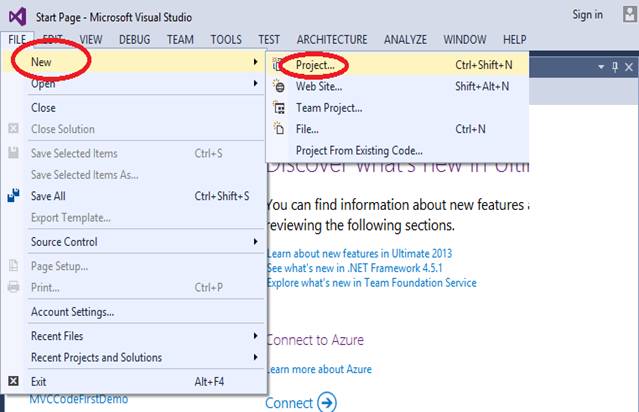The image size is (639, 412).
Task: Click the New File icon
Action: point(277,129)
